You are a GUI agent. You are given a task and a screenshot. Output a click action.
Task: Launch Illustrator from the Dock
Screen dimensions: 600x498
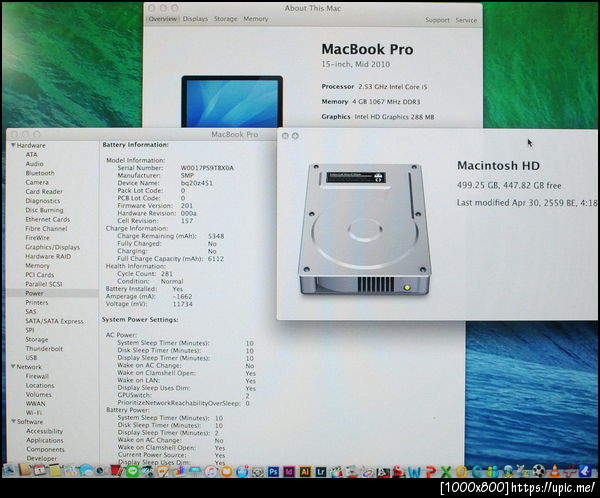[305, 472]
